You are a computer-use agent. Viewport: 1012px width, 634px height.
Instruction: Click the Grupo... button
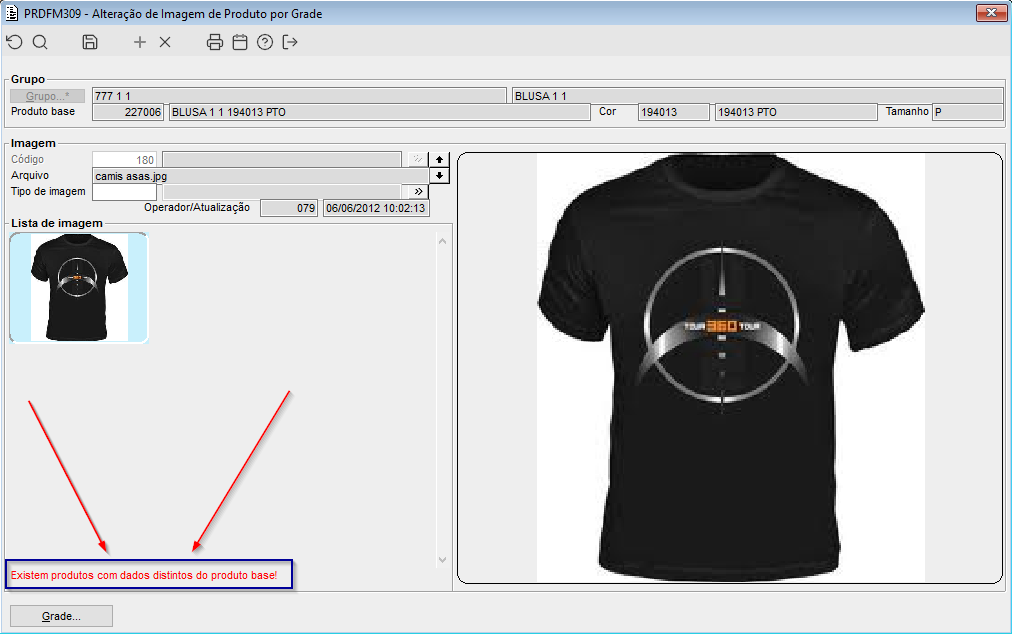click(48, 96)
